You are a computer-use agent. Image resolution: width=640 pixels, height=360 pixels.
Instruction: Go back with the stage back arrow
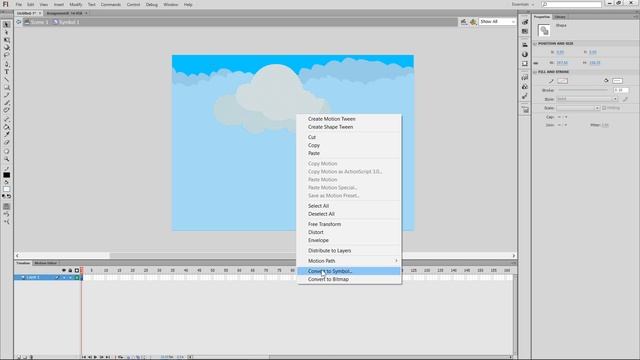point(19,22)
